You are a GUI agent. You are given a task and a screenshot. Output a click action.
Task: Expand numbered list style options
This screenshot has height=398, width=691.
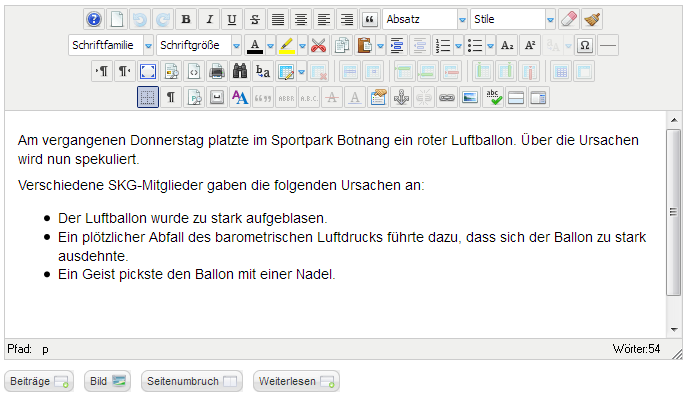[458, 45]
